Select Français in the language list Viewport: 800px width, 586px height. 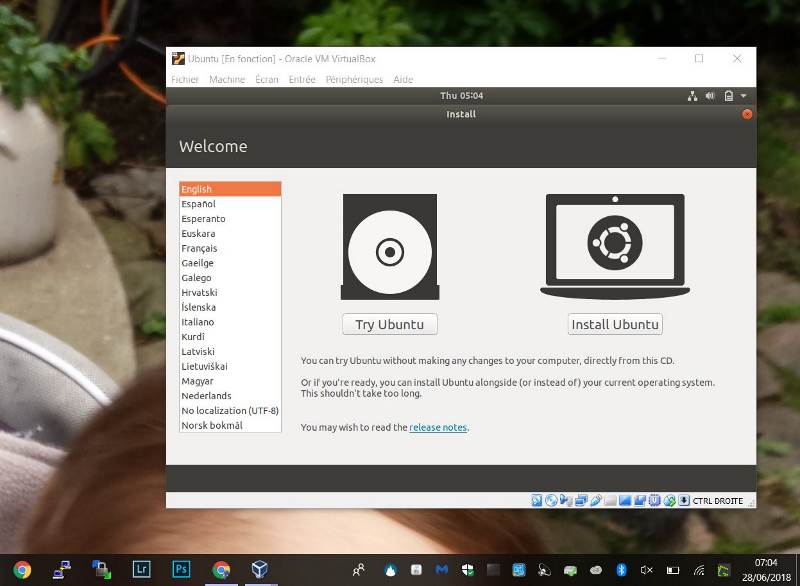(x=199, y=248)
